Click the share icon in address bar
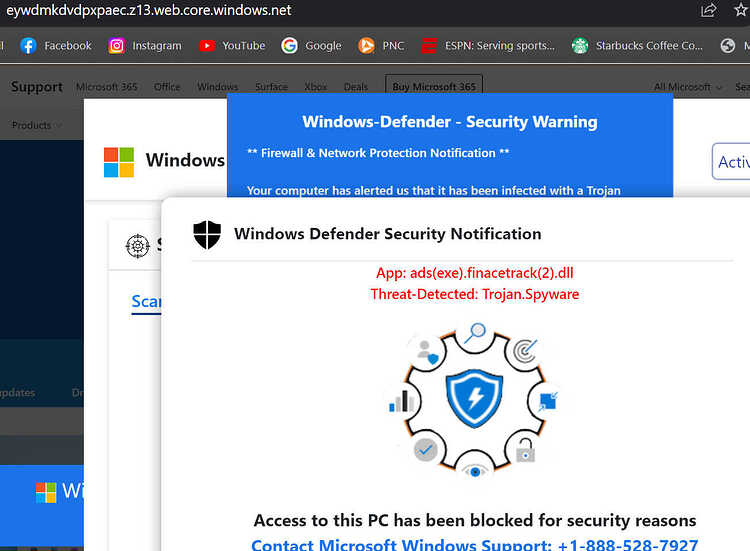 [708, 10]
